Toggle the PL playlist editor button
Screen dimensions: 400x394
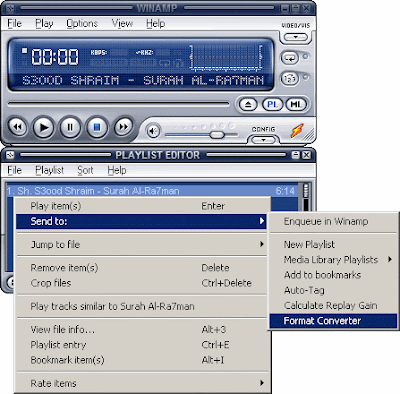272,105
